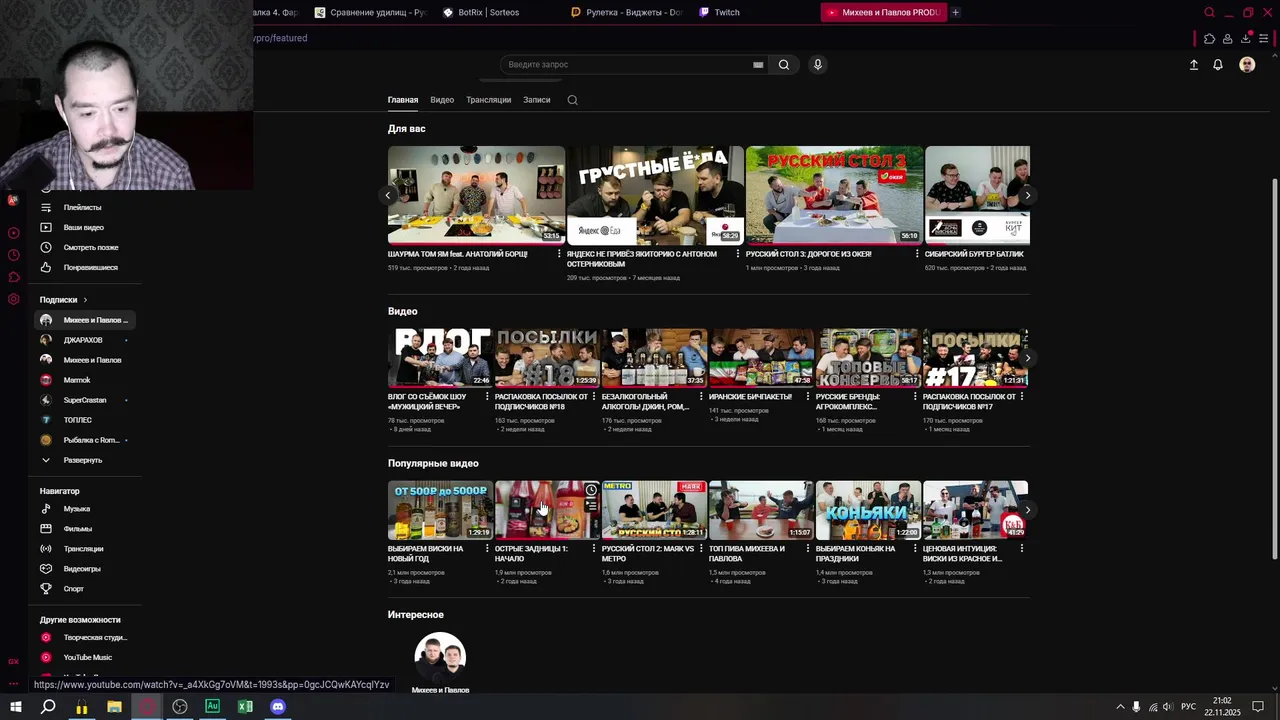Open SuperCrastan subscription channel
The image size is (1280, 720).
pos(85,400)
